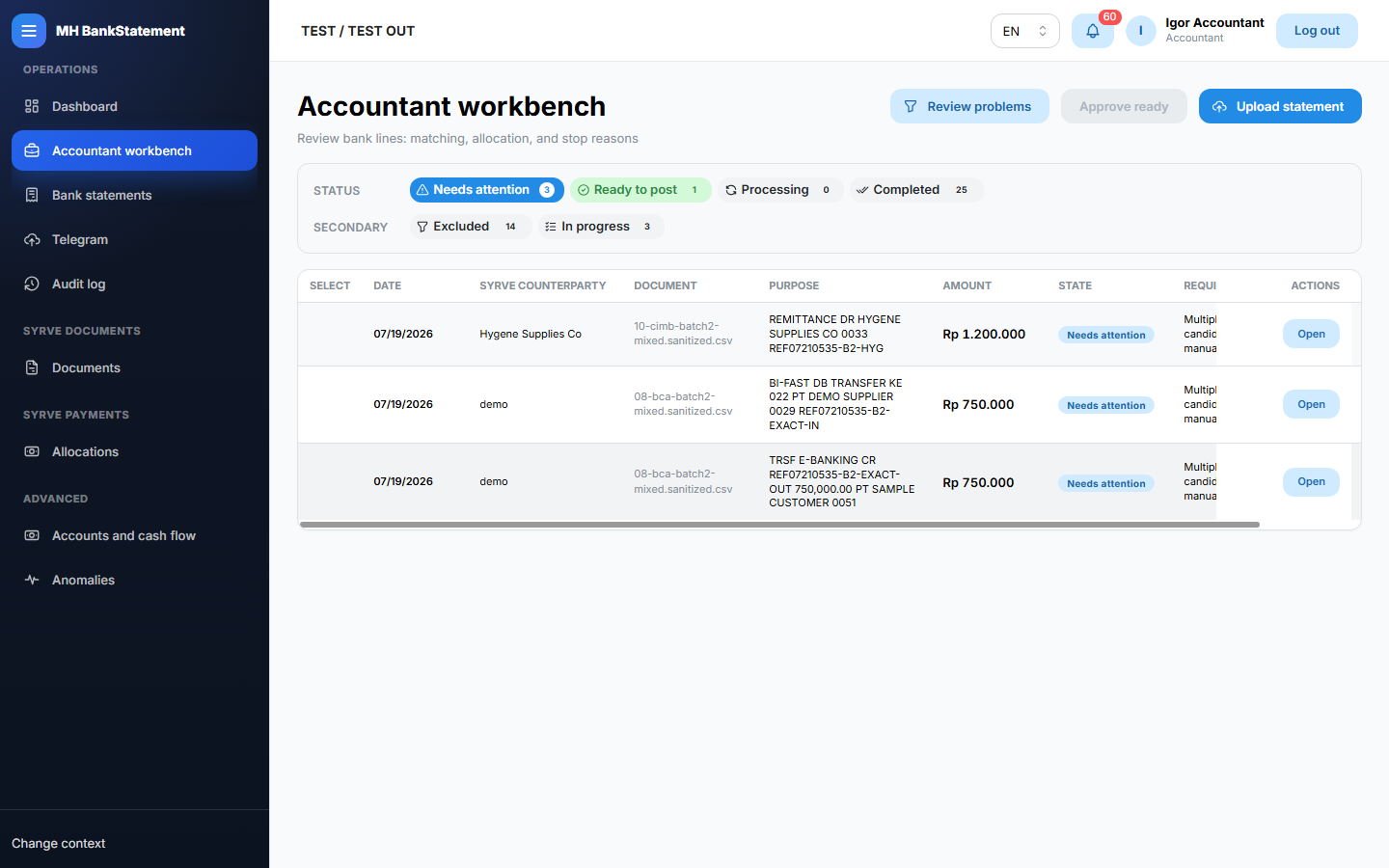Open the BI-FAST DB TRANSFER row
1389x868 pixels.
coord(1311,404)
